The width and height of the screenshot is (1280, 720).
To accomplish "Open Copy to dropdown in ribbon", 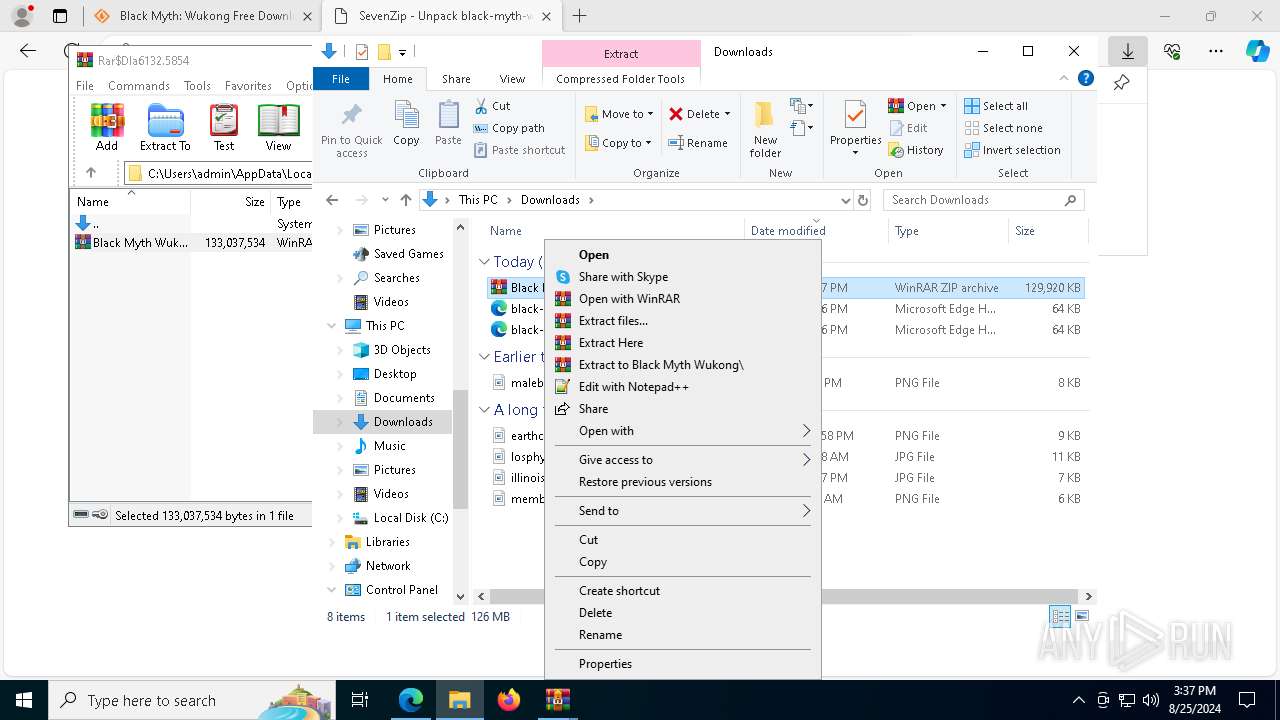I will (619, 143).
